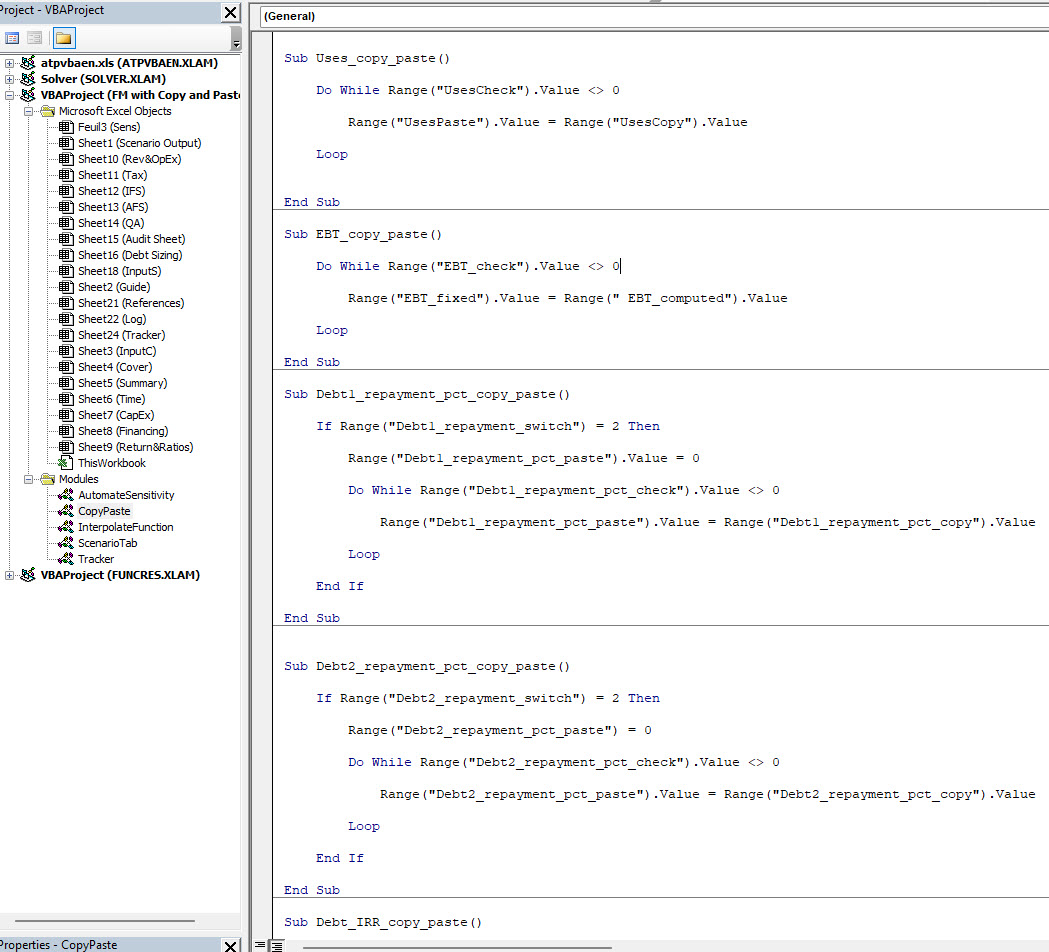
Task: Select the Sheet11 (Tax) sheet icon
Action: click(x=66, y=175)
